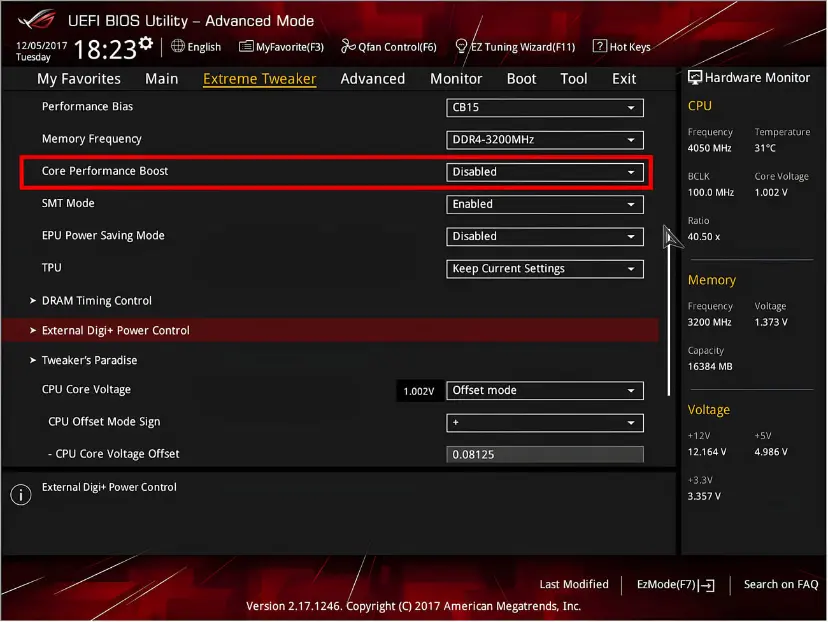The image size is (828, 622).
Task: Click the 1.002V CPU core voltage readout
Action: (419, 391)
